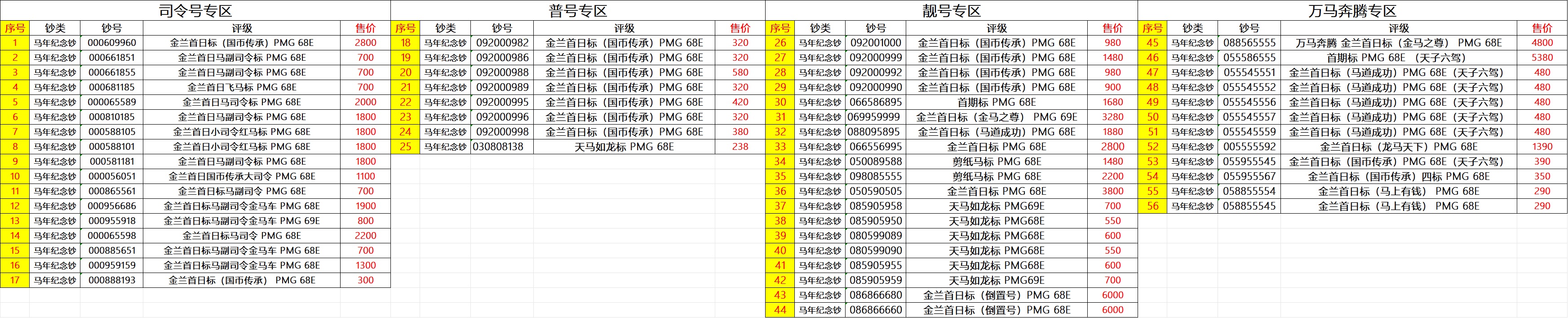Select the price 900 cell

coord(1113,87)
